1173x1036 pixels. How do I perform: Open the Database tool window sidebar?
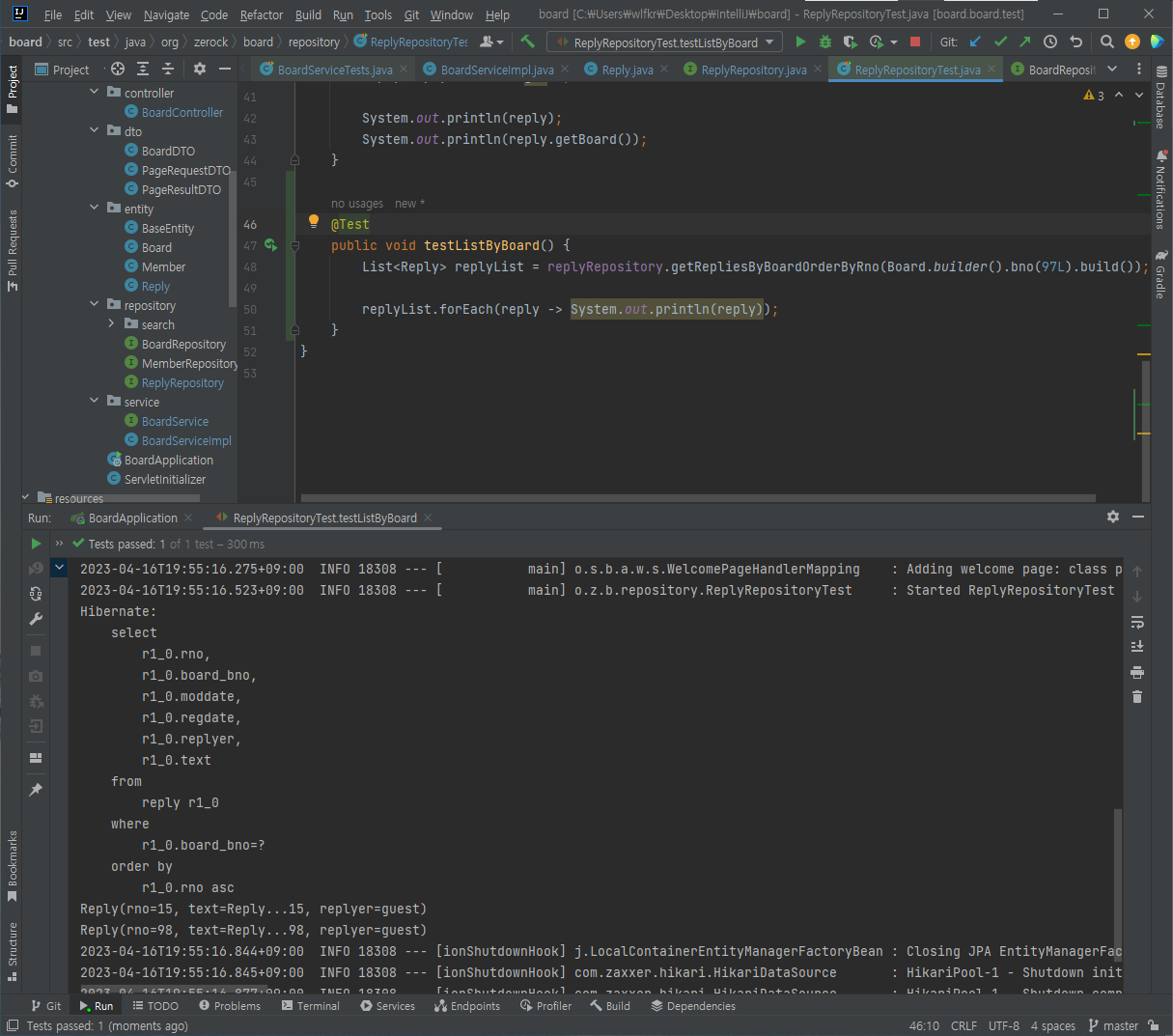pos(1160,97)
